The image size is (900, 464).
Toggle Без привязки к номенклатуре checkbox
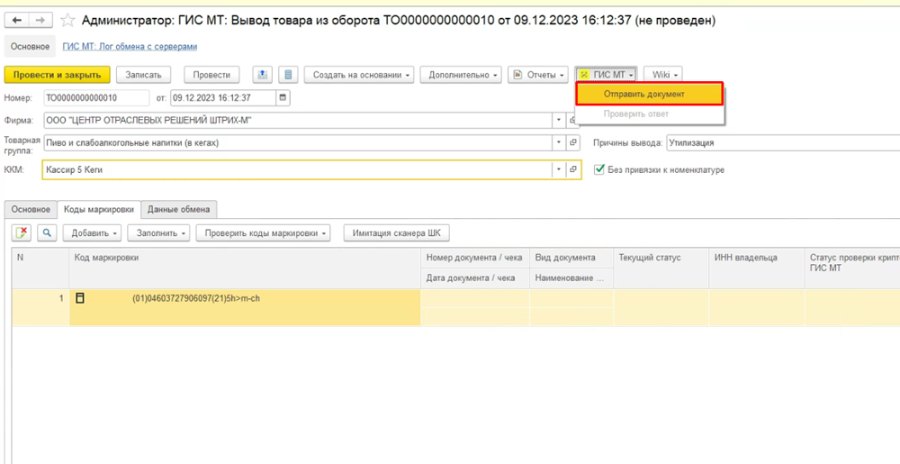click(599, 169)
